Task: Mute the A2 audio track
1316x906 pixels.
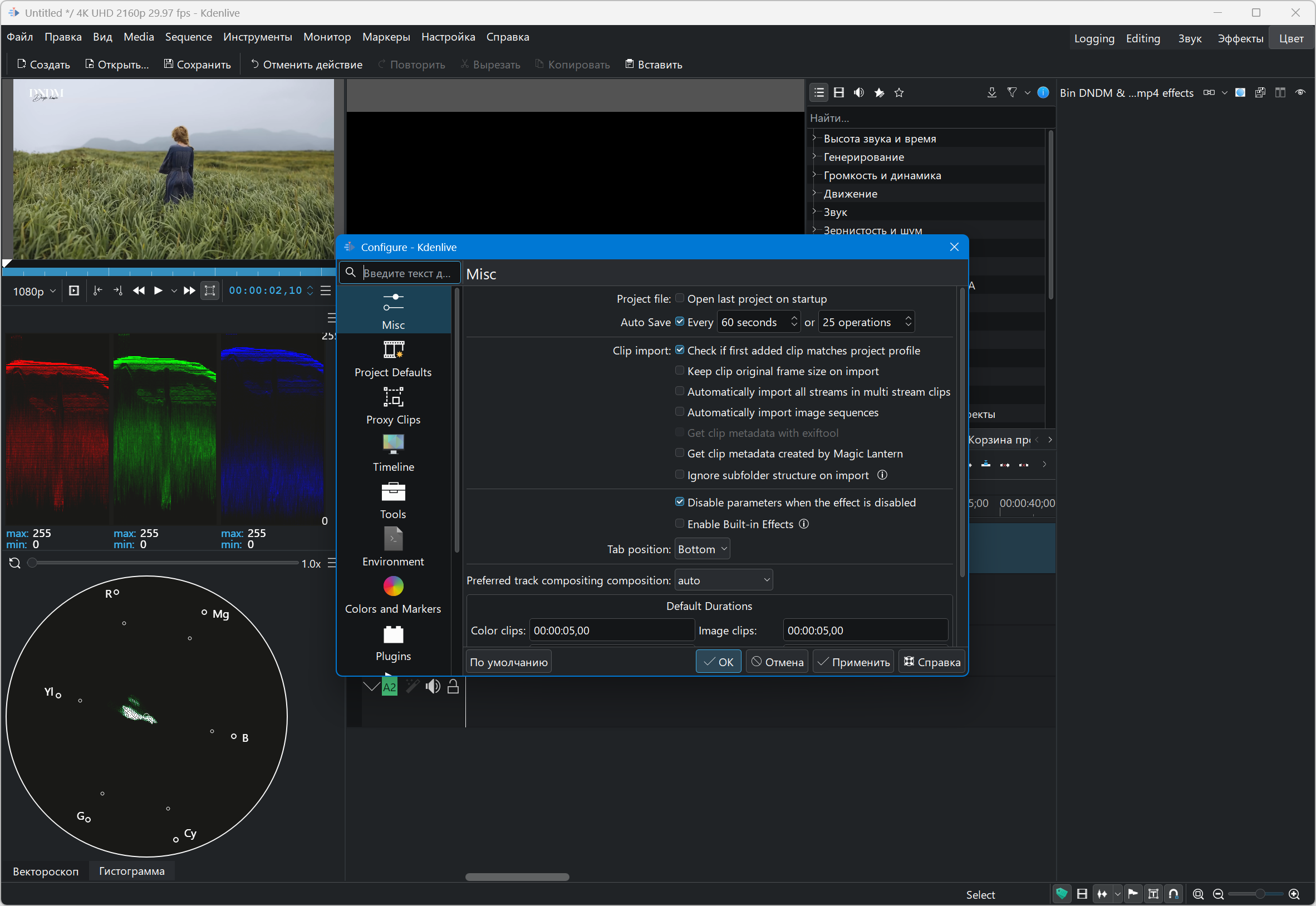Action: tap(433, 686)
